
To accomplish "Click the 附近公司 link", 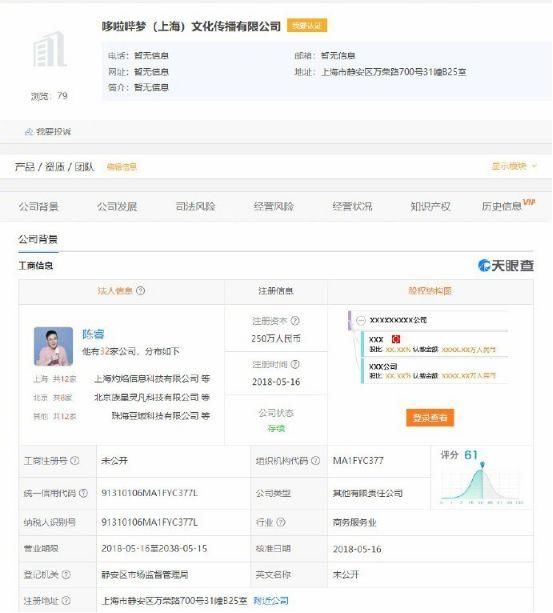I will coord(271,600).
